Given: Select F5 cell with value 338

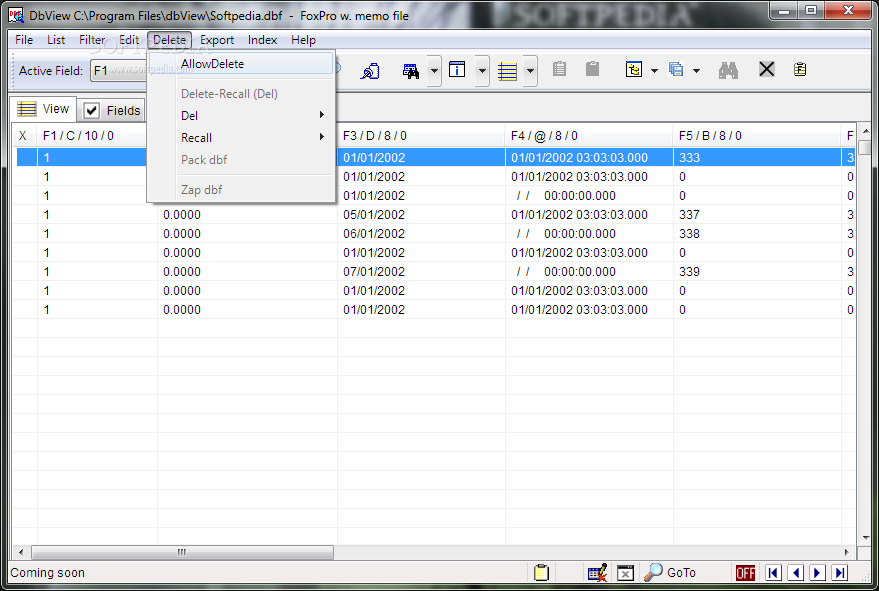Looking at the screenshot, I should pyautogui.click(x=757, y=234).
